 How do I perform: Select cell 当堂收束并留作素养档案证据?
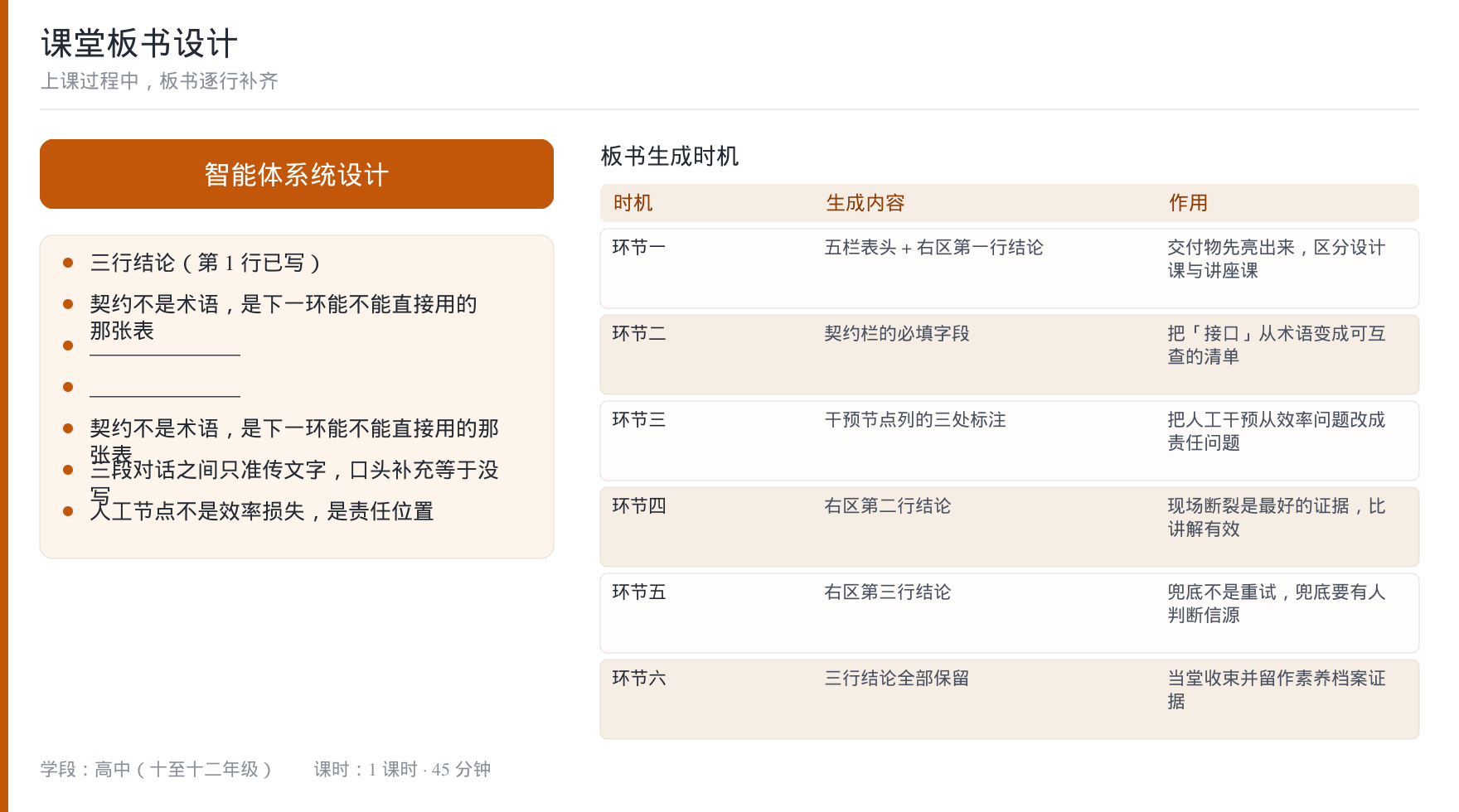(x=1277, y=689)
